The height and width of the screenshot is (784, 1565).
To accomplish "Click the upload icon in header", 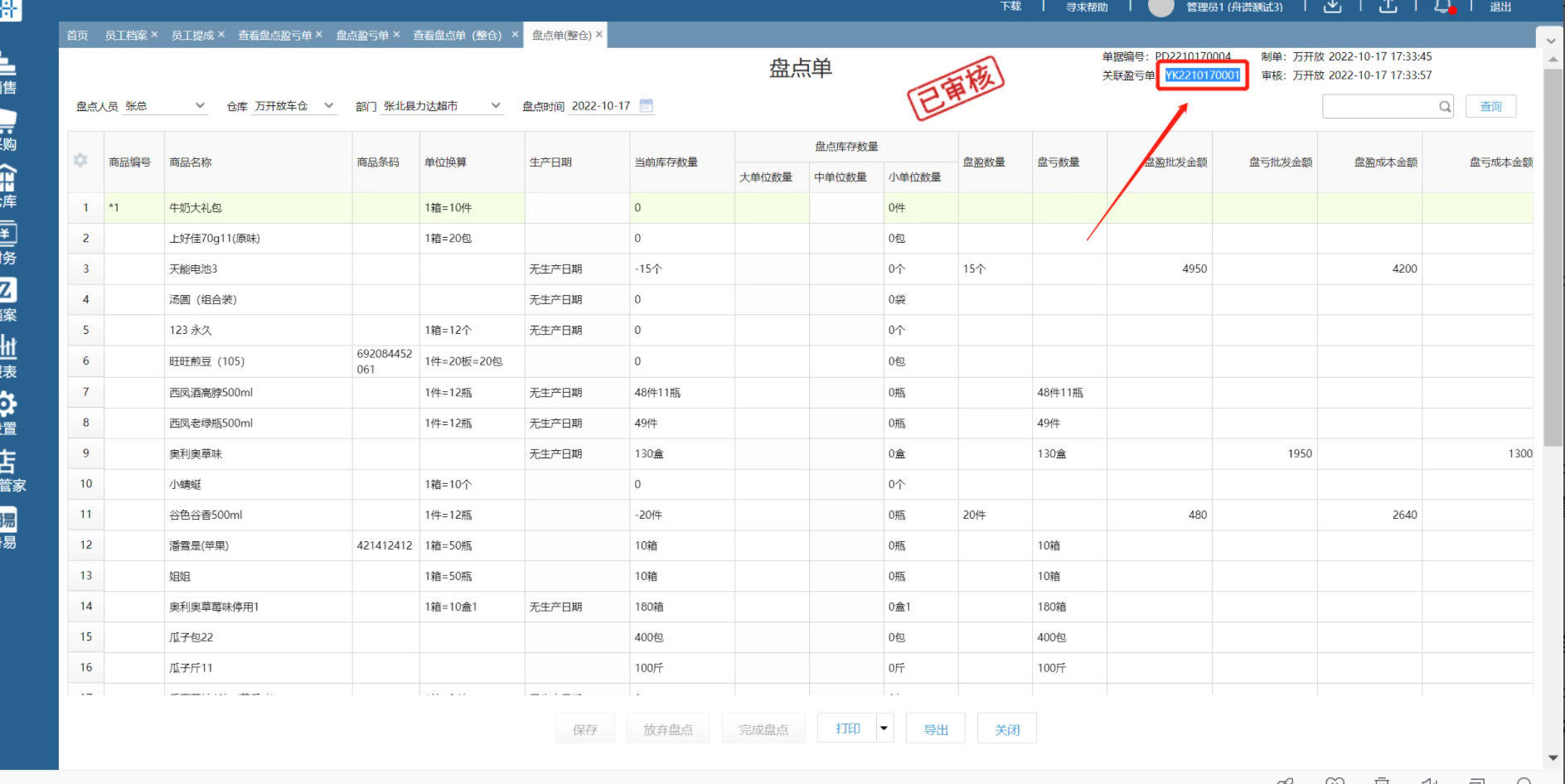I will coord(1388,7).
